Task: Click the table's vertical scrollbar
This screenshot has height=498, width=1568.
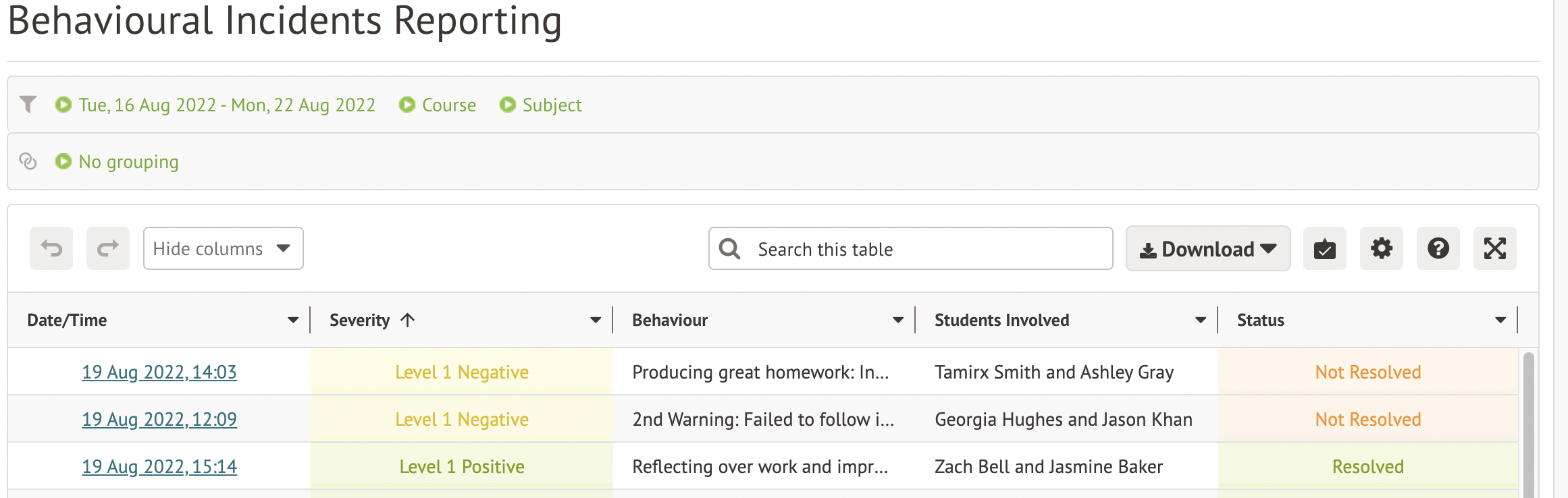Action: click(x=1528, y=425)
